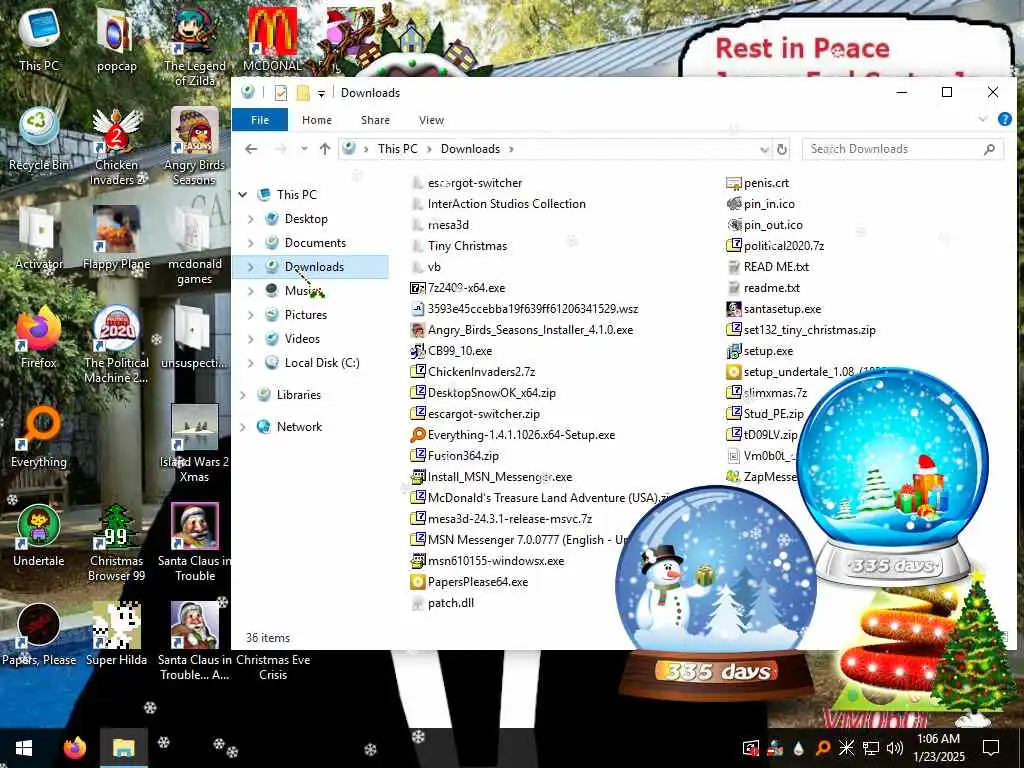Select Pictures in the navigation pane
Viewport: 1024px width, 768px height.
point(306,315)
